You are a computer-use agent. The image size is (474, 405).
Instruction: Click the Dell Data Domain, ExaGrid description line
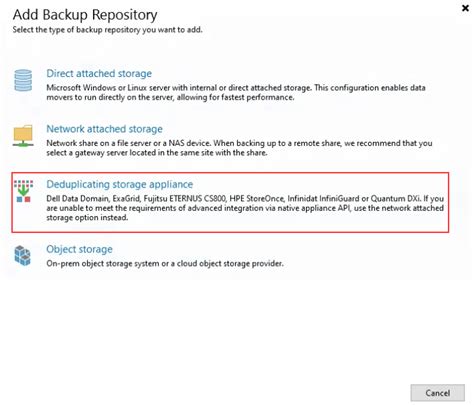[x=245, y=199]
